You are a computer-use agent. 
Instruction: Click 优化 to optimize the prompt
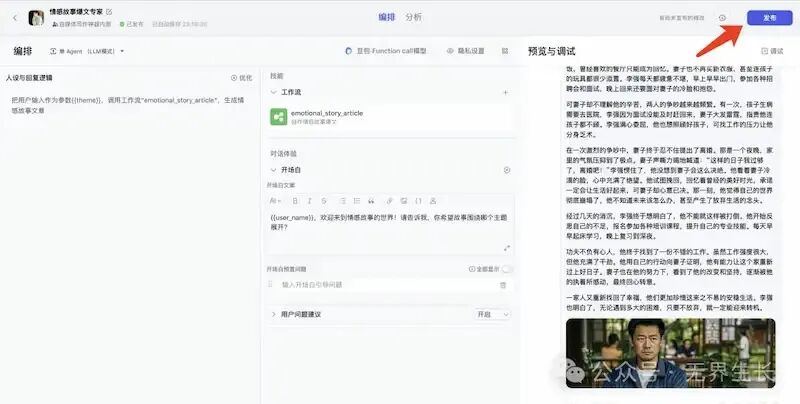241,78
